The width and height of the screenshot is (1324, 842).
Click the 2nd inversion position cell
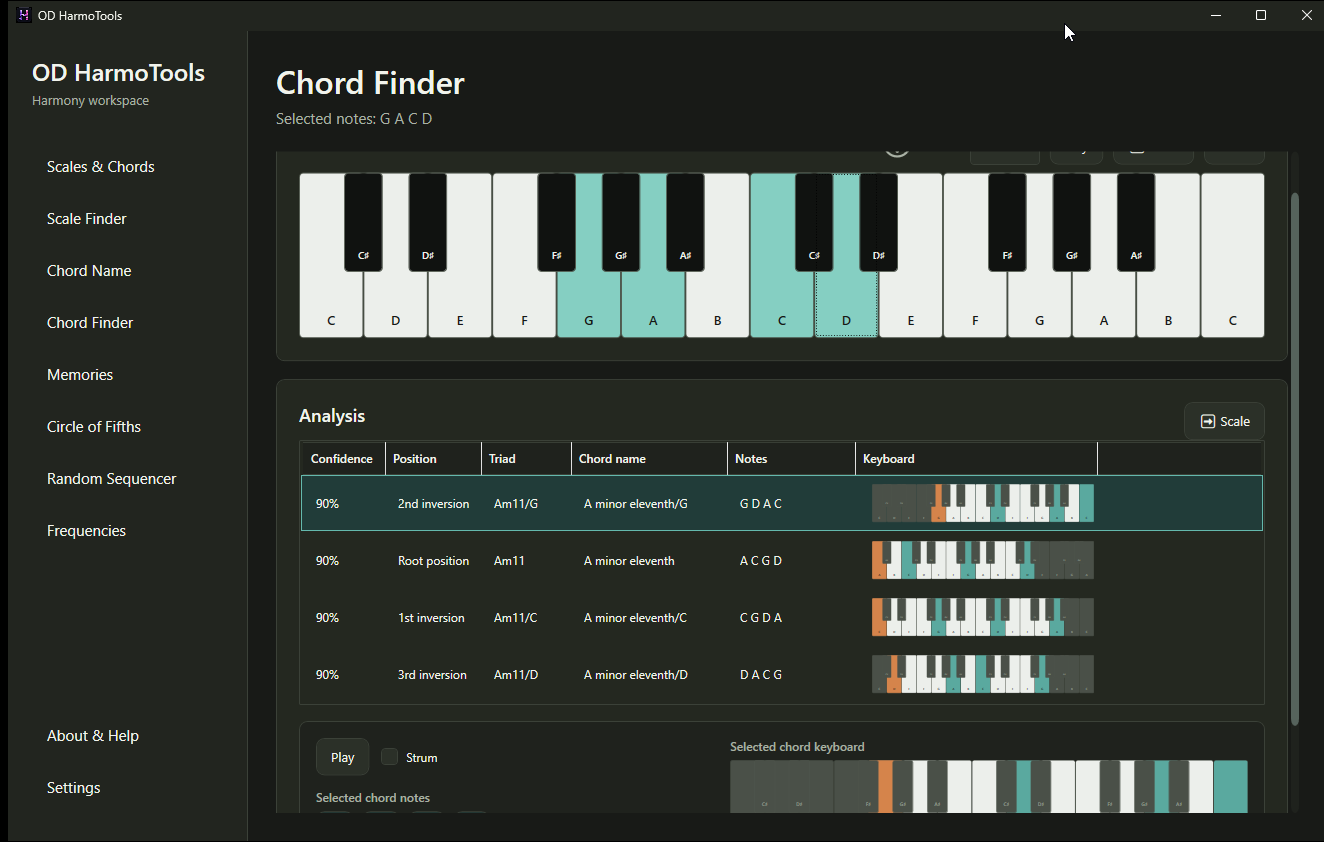[x=433, y=504]
